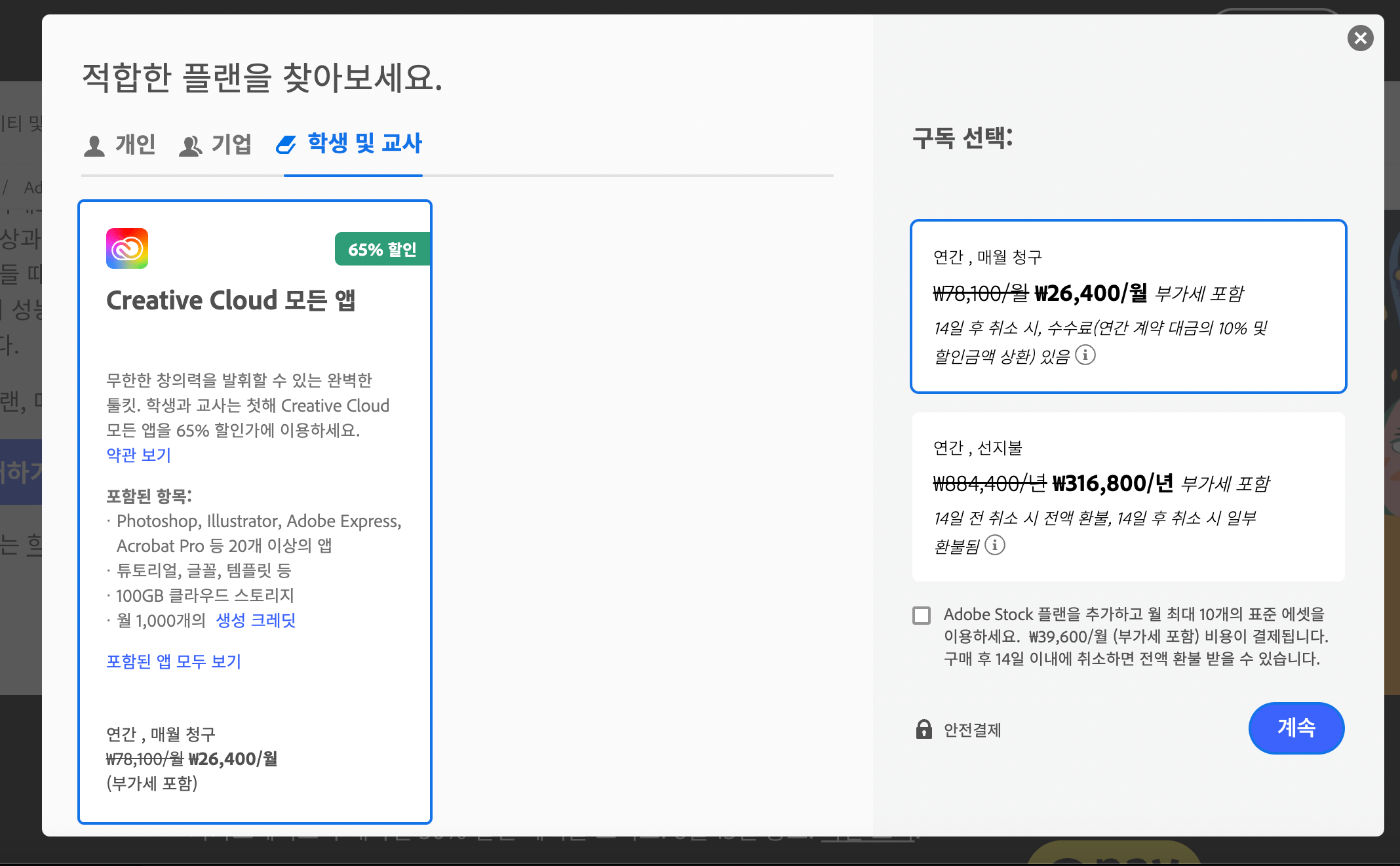Click the 생성 크레딧 link
Screen dimensions: 1400x866
pyautogui.click(x=256, y=620)
